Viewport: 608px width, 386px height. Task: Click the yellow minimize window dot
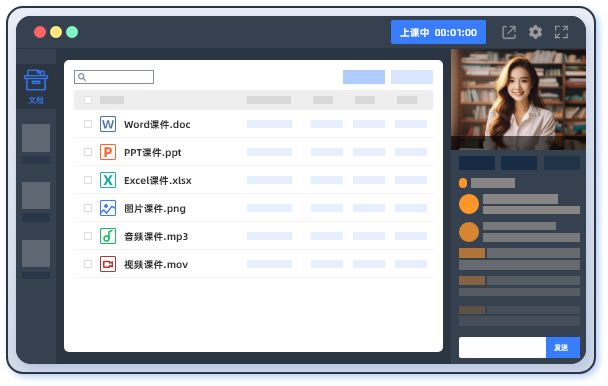click(x=56, y=32)
